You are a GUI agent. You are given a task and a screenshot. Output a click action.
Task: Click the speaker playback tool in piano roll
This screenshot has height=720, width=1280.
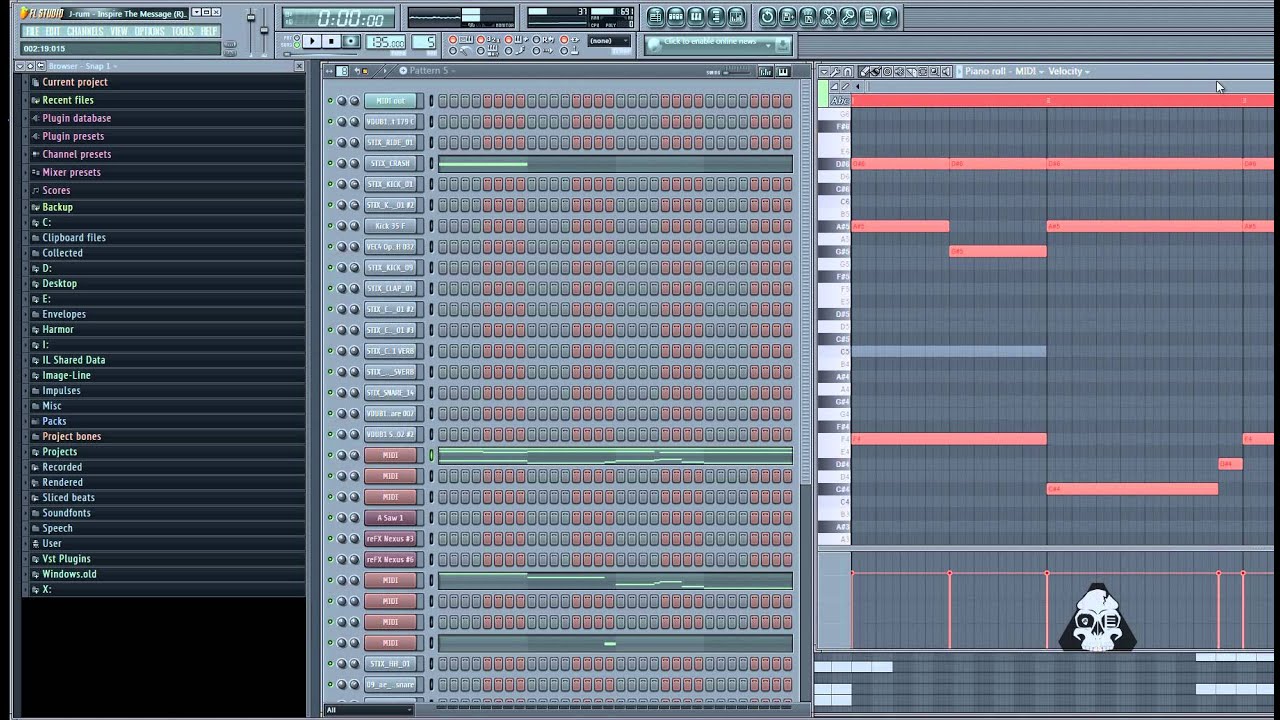pyautogui.click(x=946, y=71)
